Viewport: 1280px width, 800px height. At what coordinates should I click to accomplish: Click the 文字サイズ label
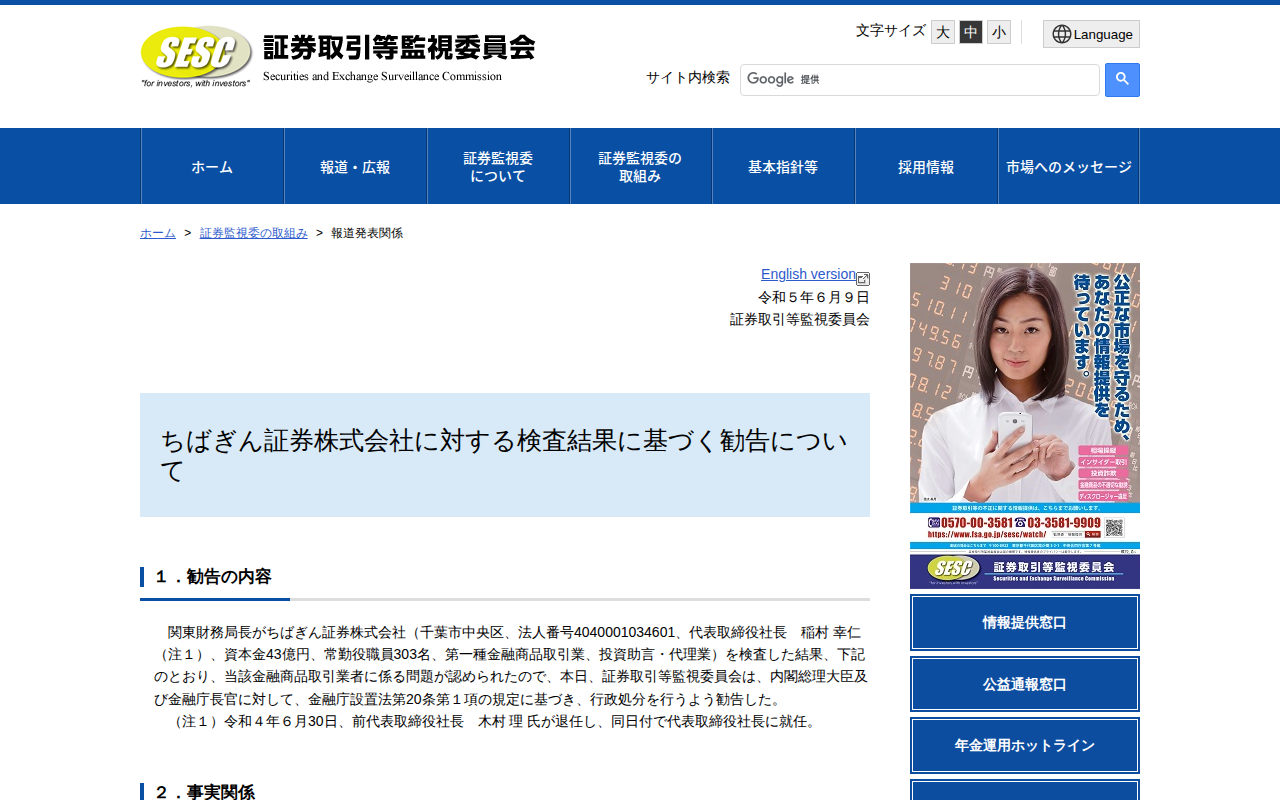click(x=891, y=30)
